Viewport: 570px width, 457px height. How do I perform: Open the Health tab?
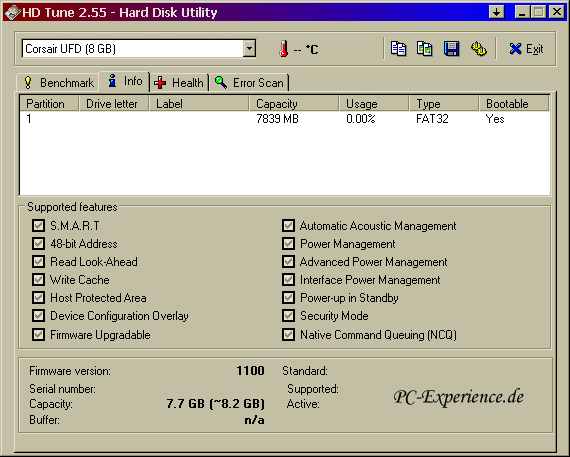178,83
